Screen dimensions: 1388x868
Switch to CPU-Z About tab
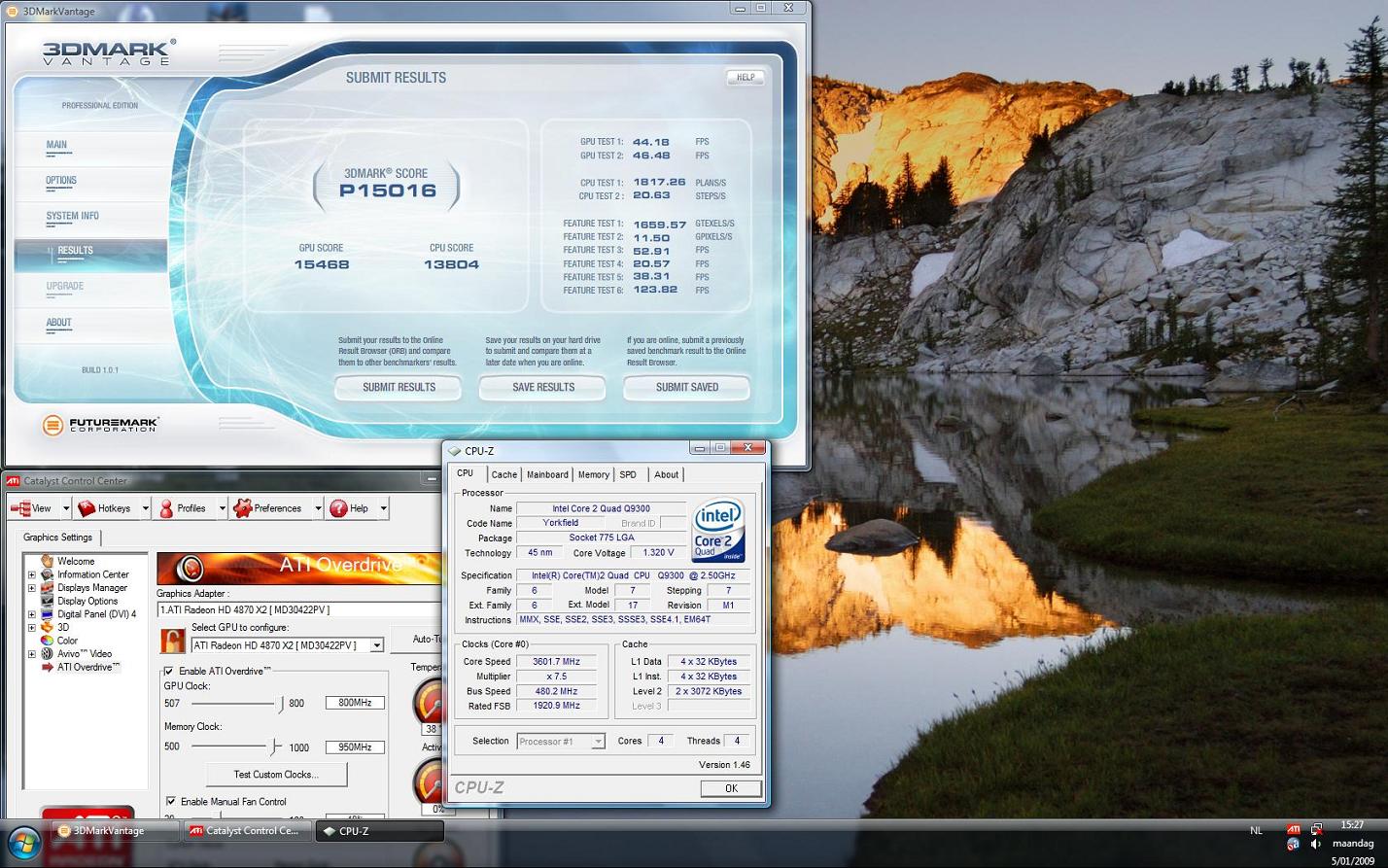(666, 474)
